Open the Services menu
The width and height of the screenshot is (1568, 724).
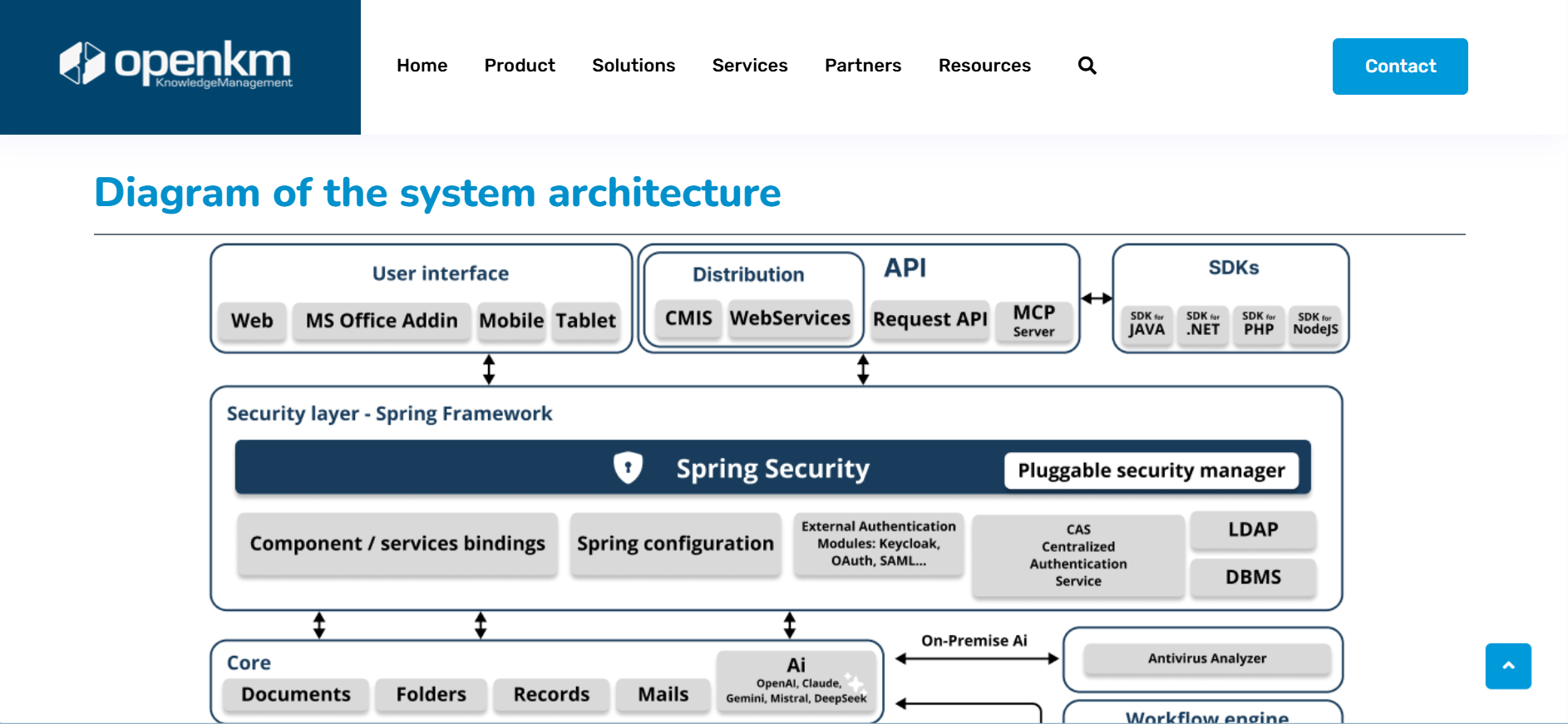pyautogui.click(x=750, y=66)
